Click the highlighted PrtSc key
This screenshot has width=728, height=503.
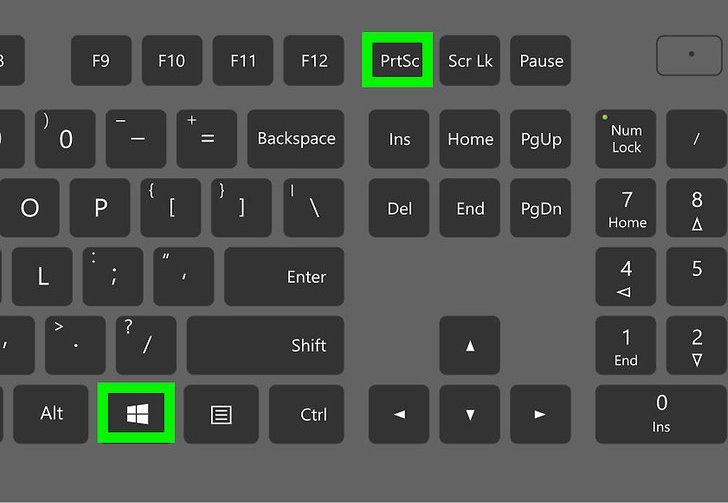click(397, 59)
